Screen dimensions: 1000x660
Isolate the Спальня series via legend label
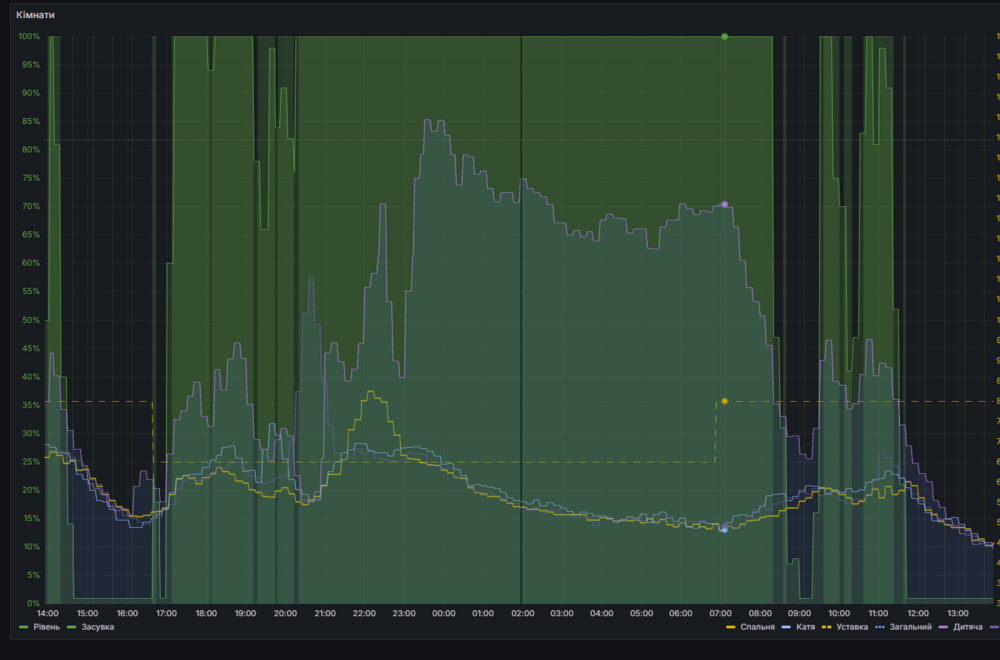tap(756, 627)
